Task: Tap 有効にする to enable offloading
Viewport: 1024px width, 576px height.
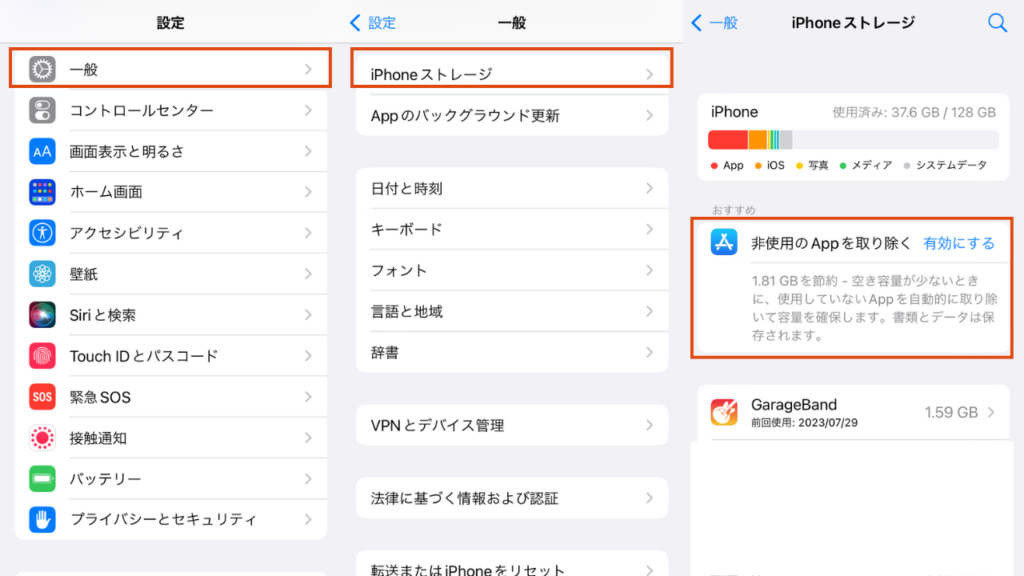Action: coord(959,244)
